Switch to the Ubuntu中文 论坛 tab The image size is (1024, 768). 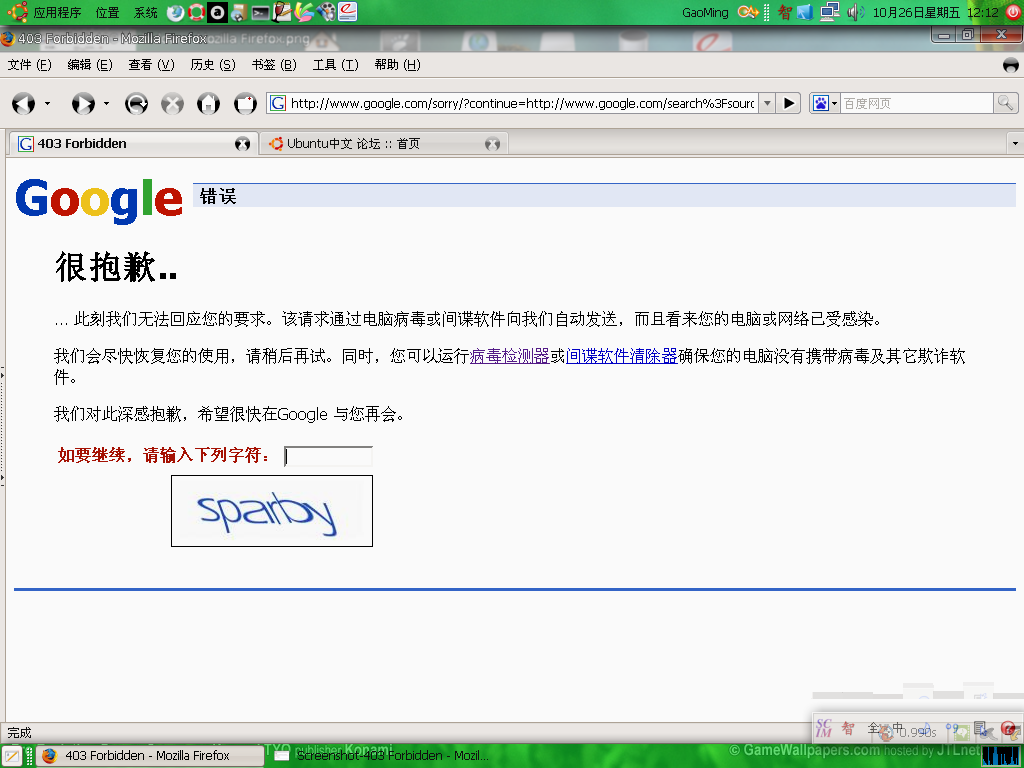coord(384,144)
